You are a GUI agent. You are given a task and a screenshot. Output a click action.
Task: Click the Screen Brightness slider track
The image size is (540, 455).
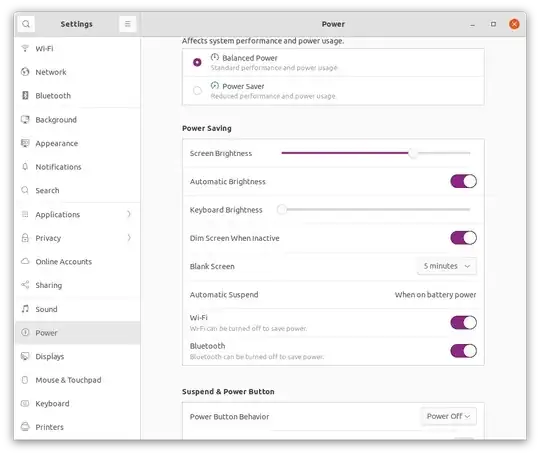coord(376,153)
